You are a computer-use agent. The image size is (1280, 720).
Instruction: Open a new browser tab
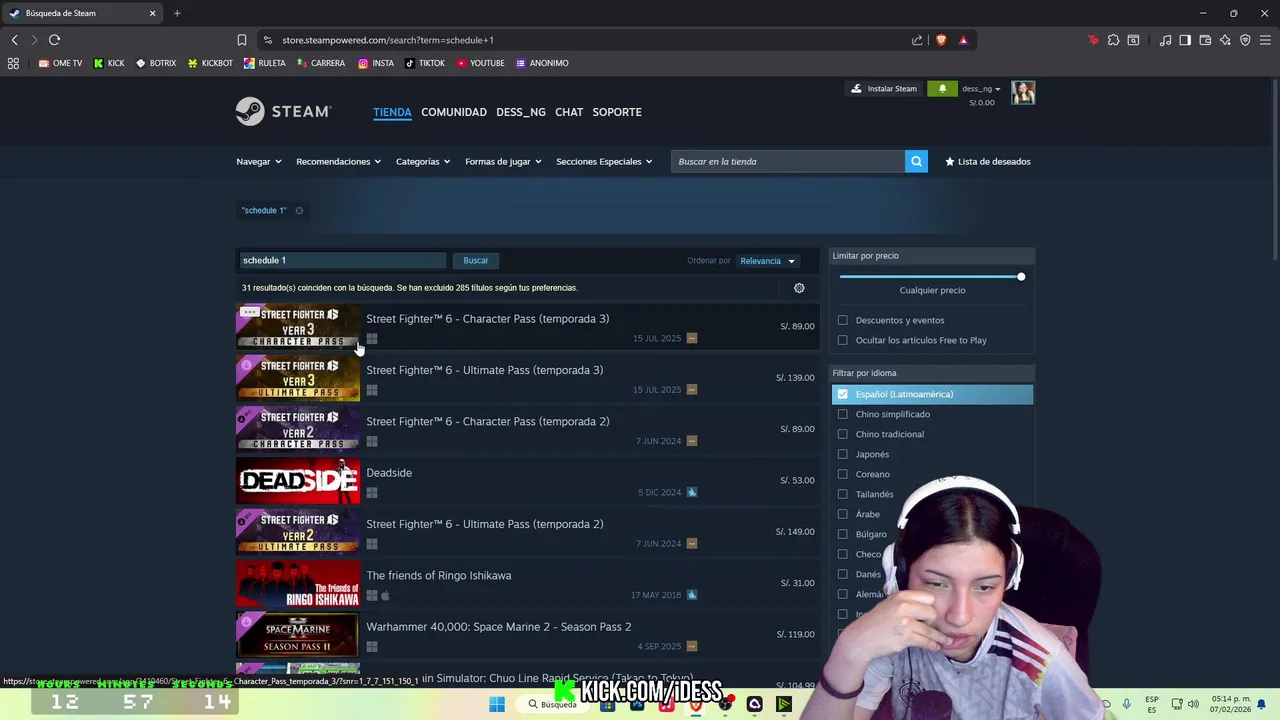[177, 13]
